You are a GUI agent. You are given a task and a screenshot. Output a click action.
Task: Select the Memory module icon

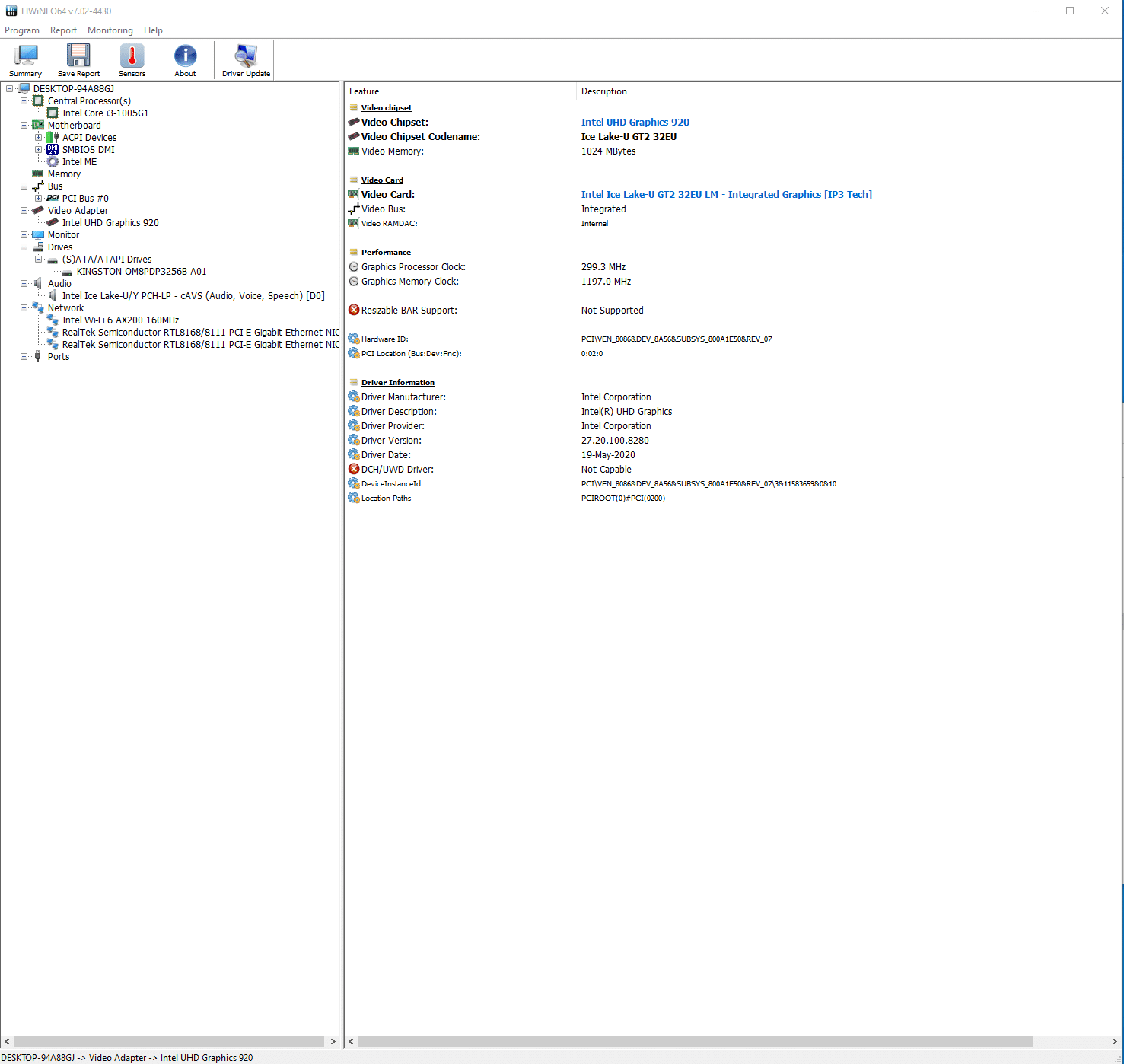click(38, 174)
